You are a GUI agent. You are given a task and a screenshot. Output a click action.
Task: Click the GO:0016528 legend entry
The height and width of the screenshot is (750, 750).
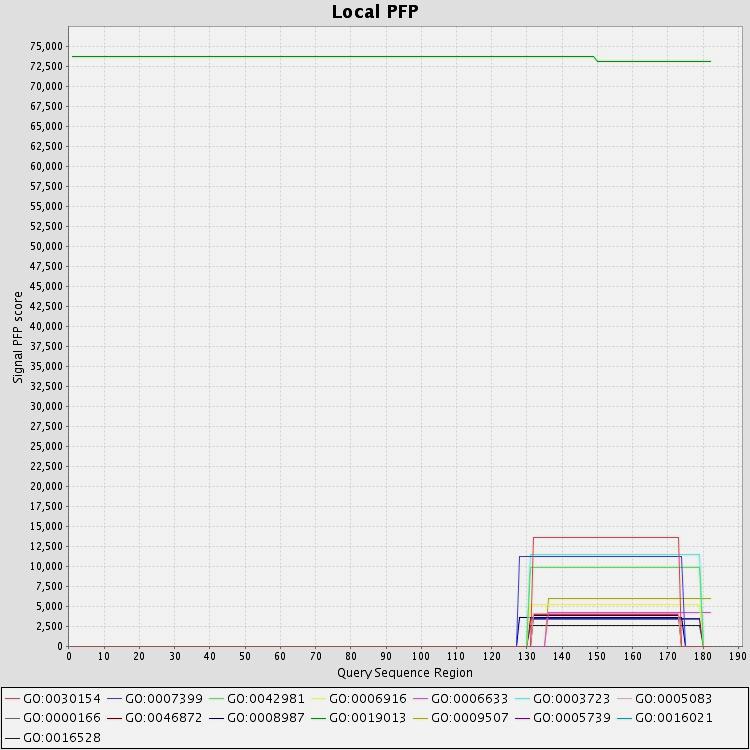(x=53, y=738)
